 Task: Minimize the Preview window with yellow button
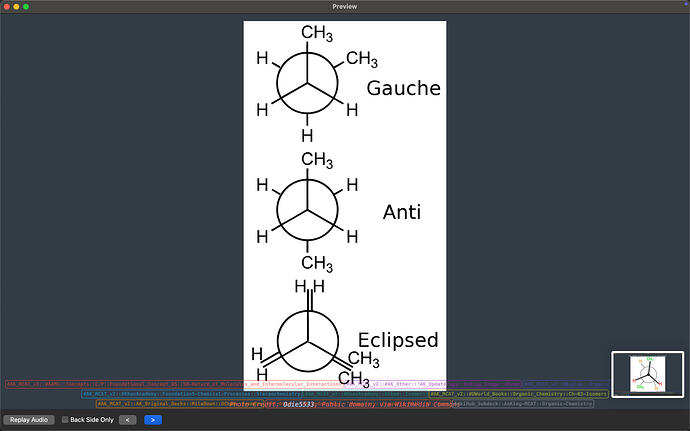pyautogui.click(x=16, y=7)
